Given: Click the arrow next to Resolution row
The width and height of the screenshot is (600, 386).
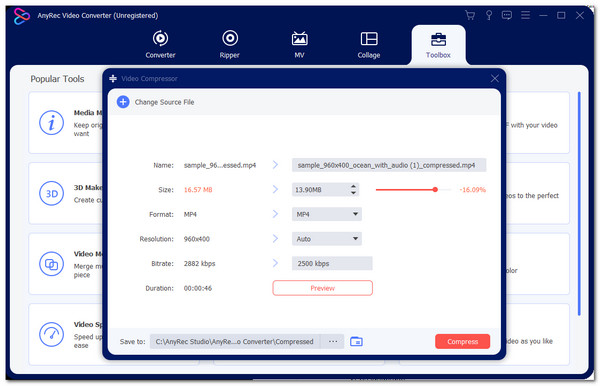Looking at the screenshot, I should (275, 238).
